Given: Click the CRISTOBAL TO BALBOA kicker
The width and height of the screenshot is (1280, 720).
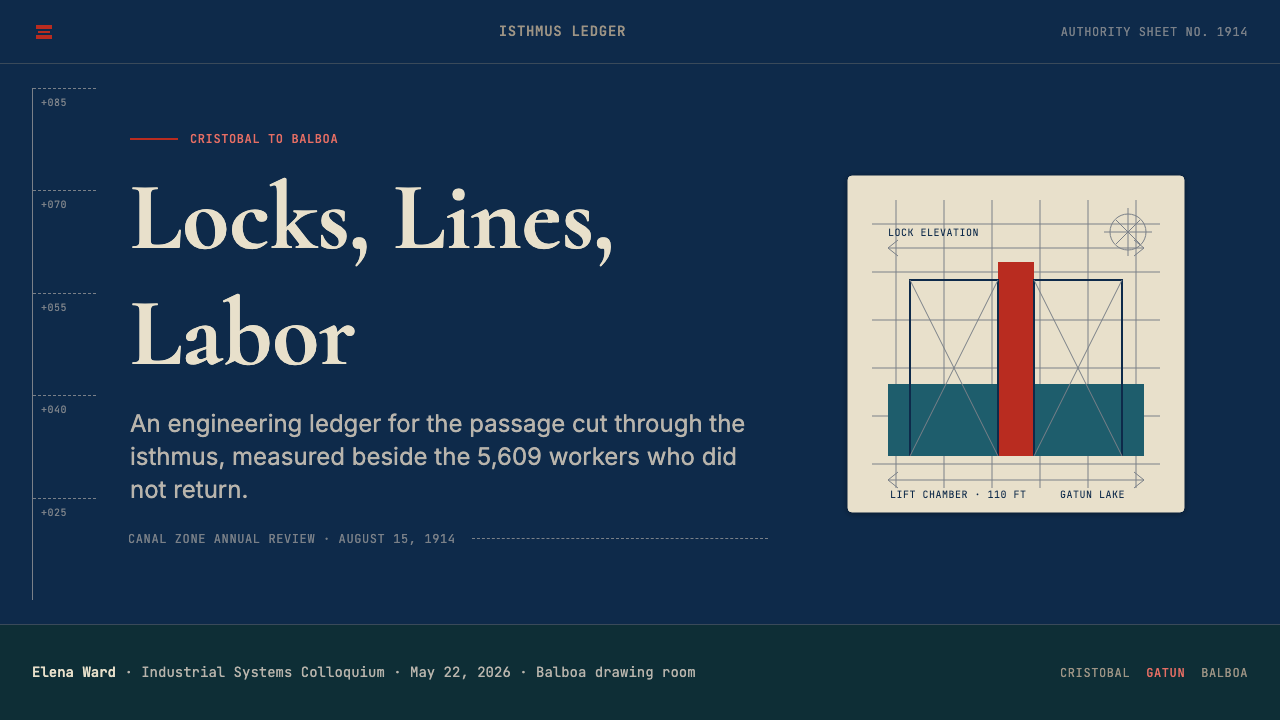Looking at the screenshot, I should point(264,139).
